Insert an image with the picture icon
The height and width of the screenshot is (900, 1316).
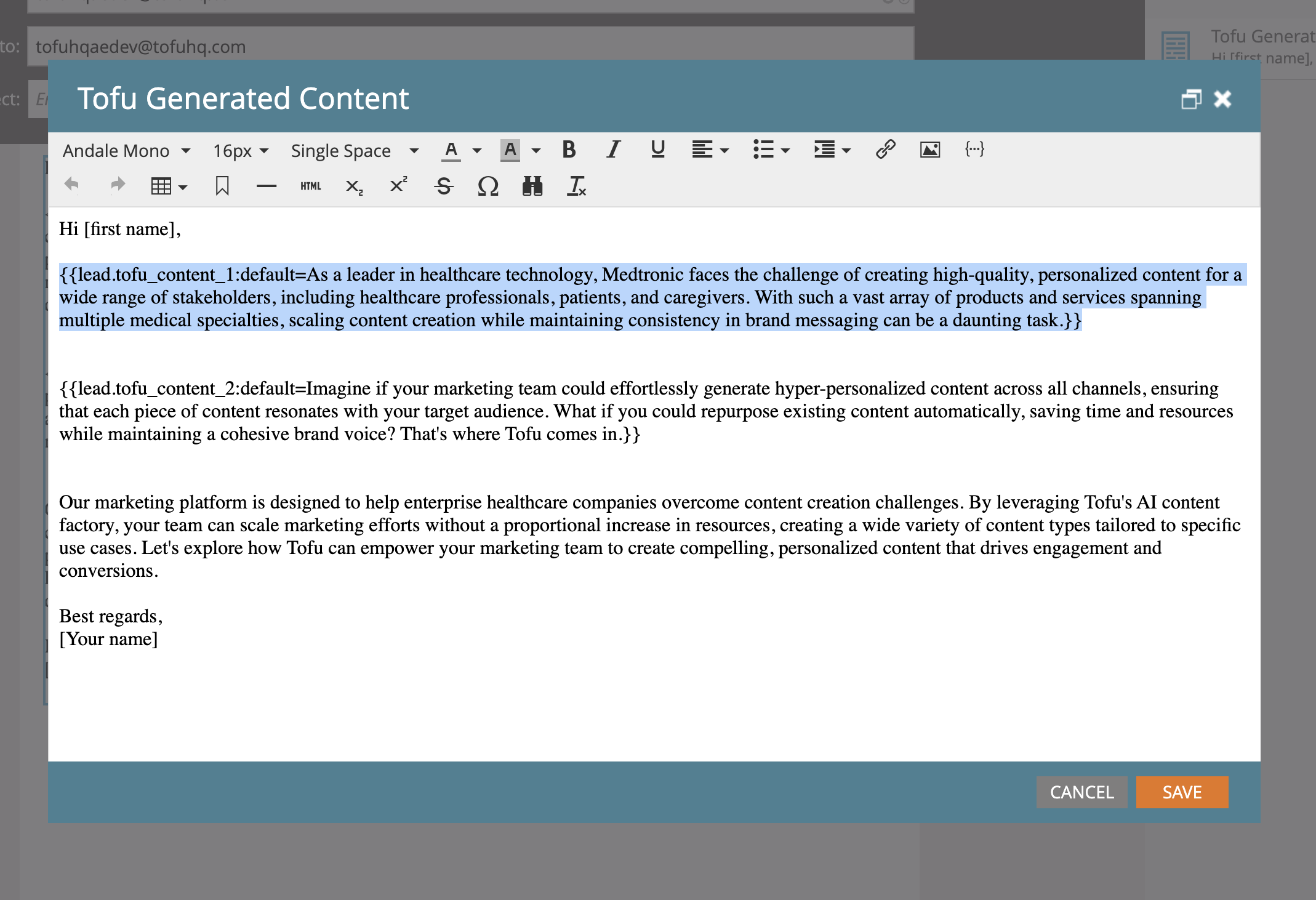pyautogui.click(x=930, y=150)
